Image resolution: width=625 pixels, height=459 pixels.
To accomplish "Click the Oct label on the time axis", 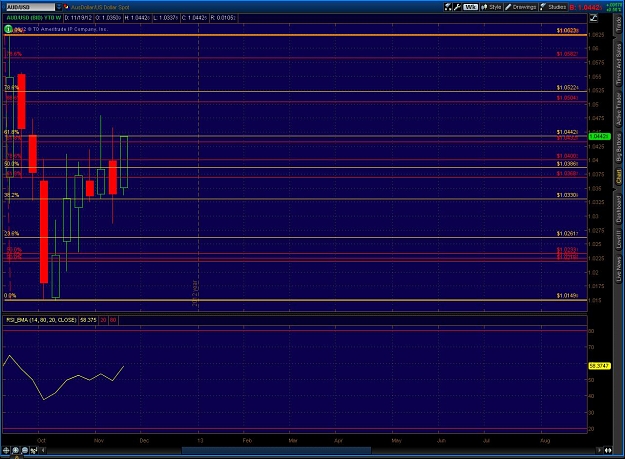I will pos(41,440).
